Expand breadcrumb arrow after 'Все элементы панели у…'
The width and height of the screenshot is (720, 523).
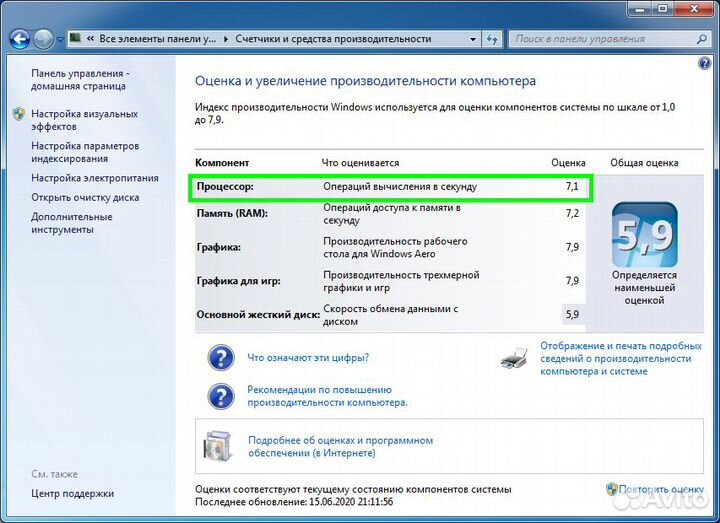point(225,39)
